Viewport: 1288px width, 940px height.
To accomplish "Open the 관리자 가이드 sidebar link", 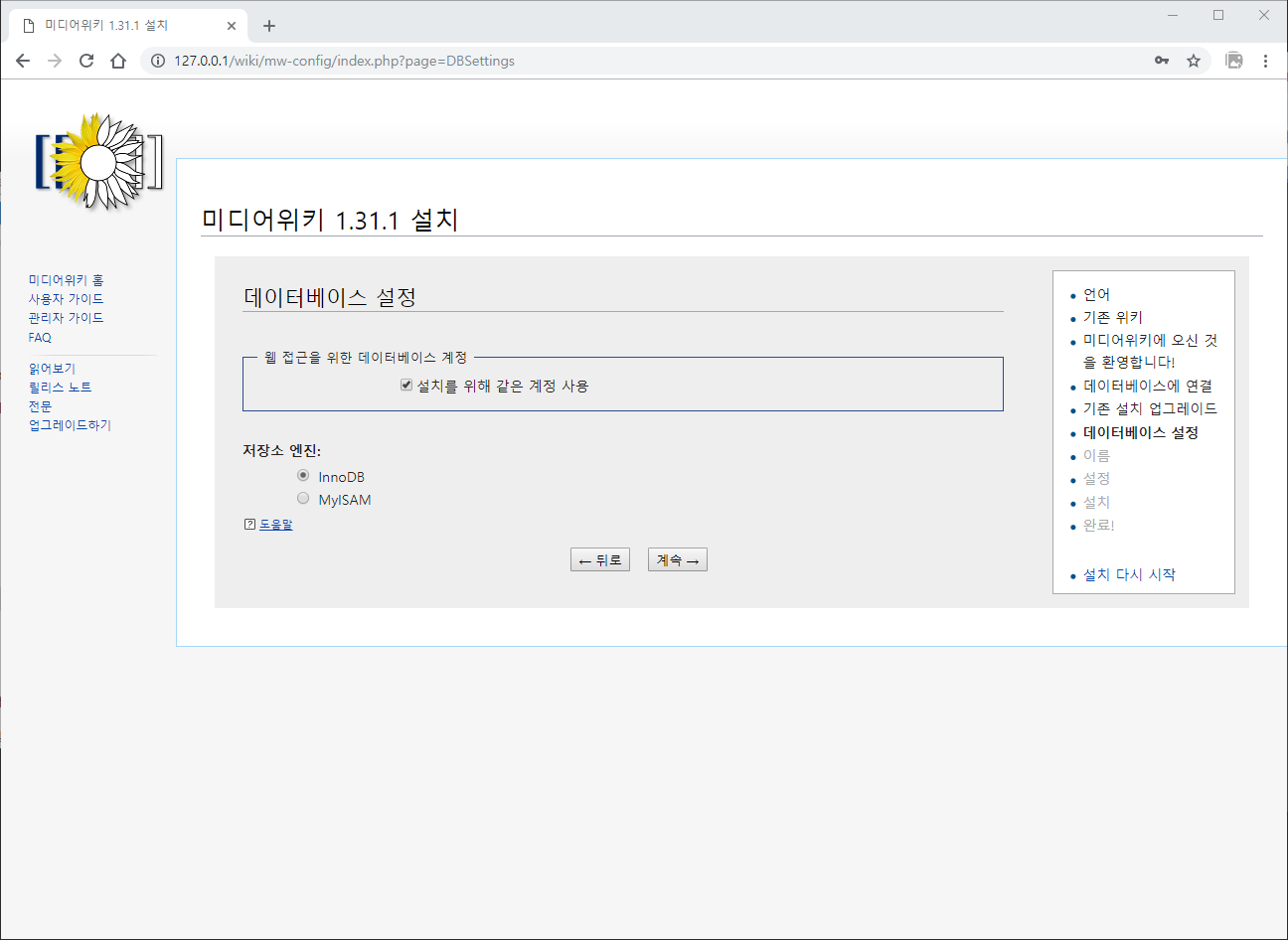I will (x=66, y=318).
